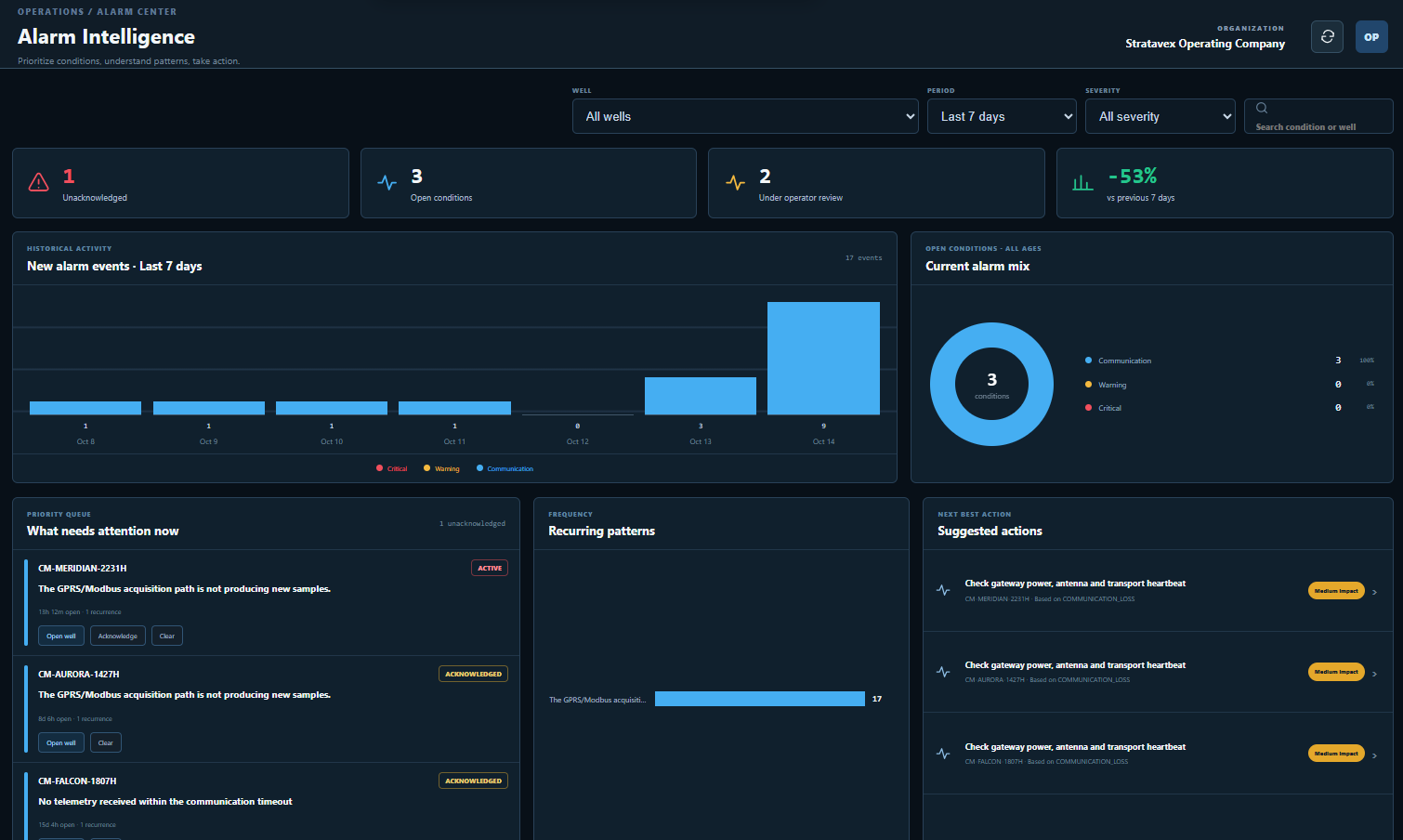Click the red Critical dot in the bar chart legend
The height and width of the screenshot is (840, 1403).
(x=379, y=468)
